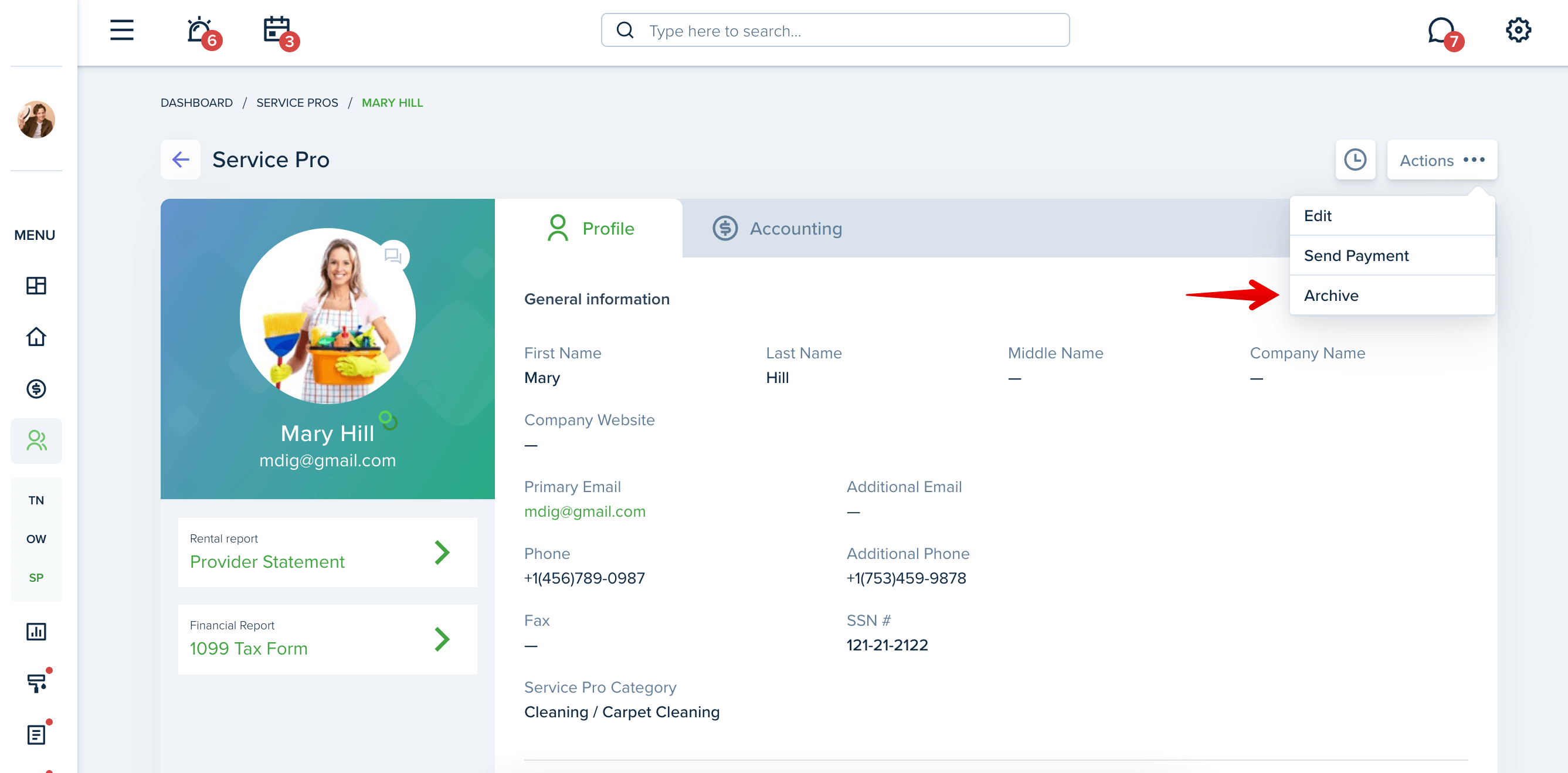Click chevron on 1099 Tax Form card

(442, 639)
